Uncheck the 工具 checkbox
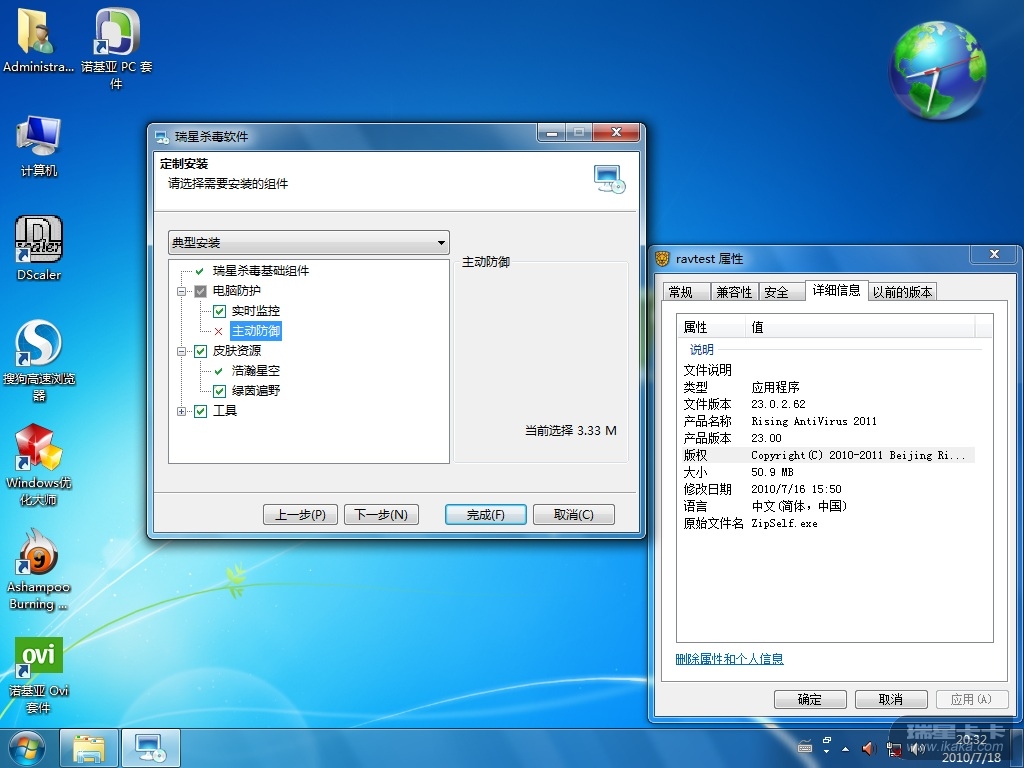 click(x=200, y=411)
